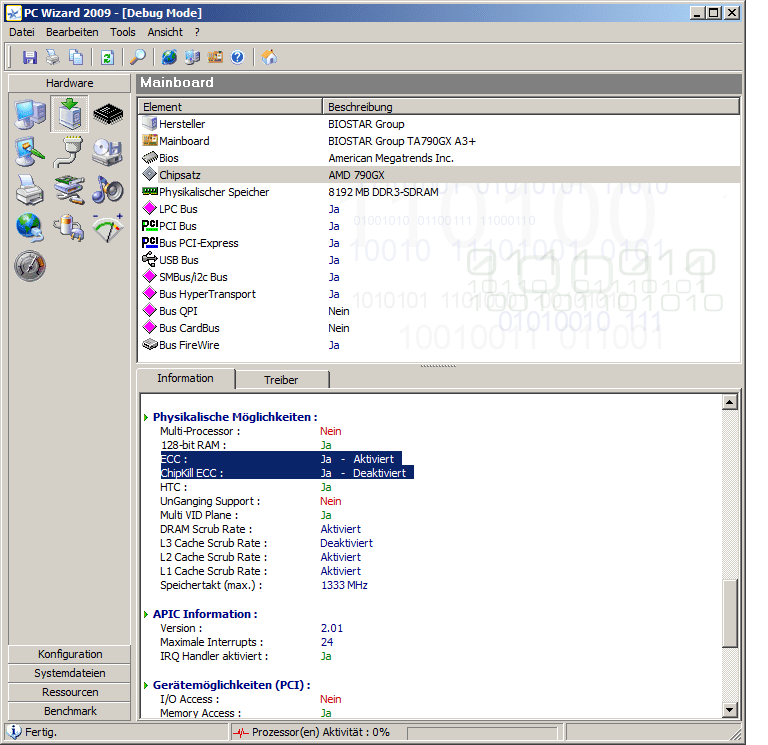Select the Bios row
Viewport: 768px width, 745px height.
coord(439,158)
